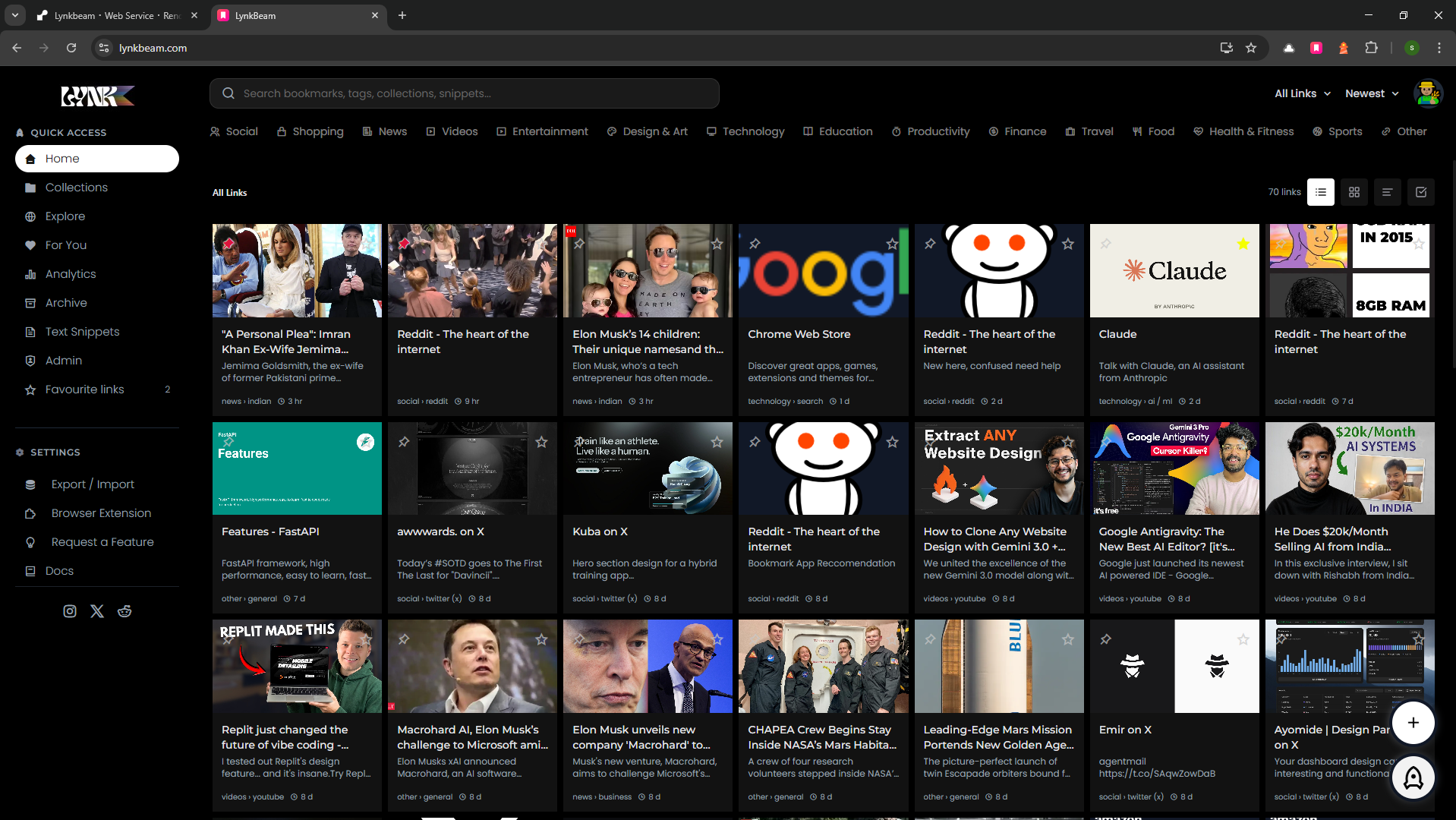Viewport: 1456px width, 820px height.
Task: Click the floating add link plus button
Action: 1413,723
